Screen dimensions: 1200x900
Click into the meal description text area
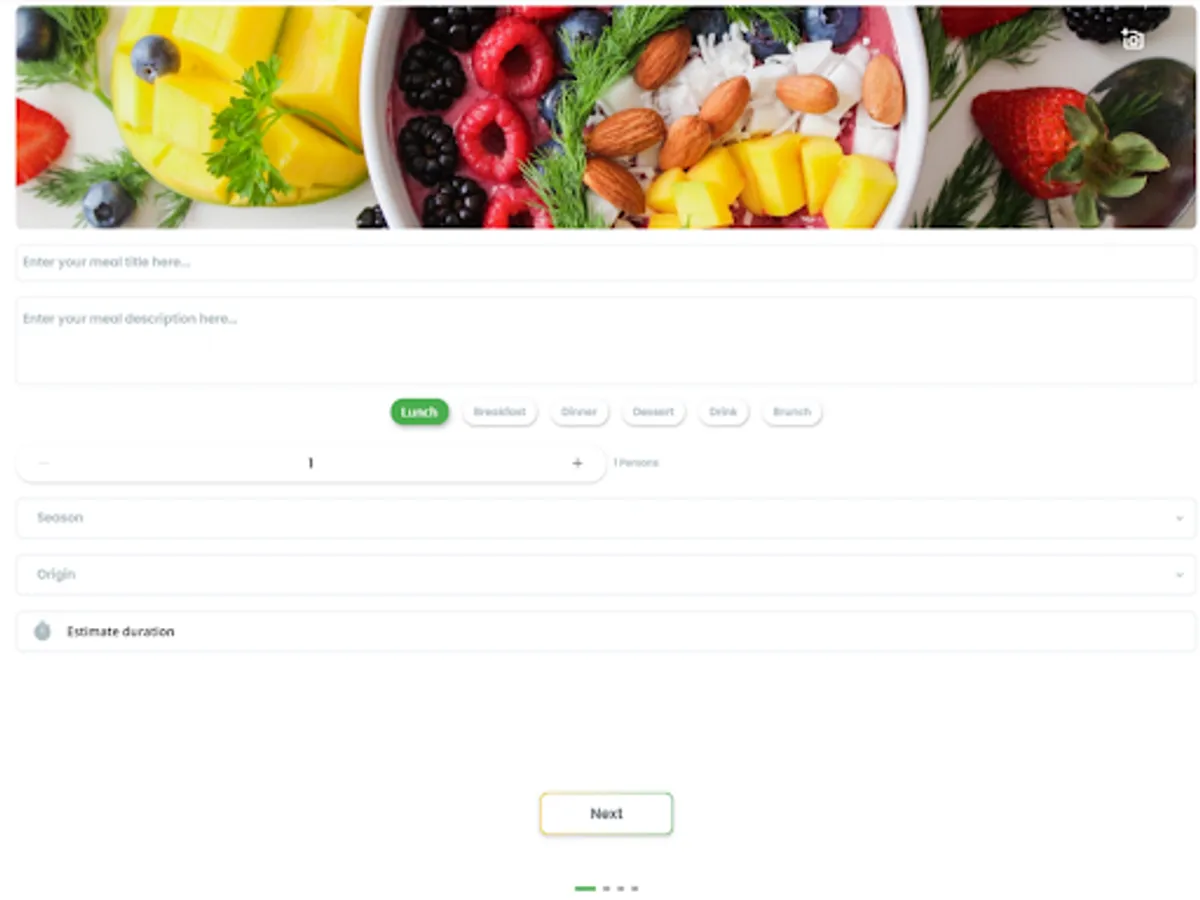pos(606,341)
